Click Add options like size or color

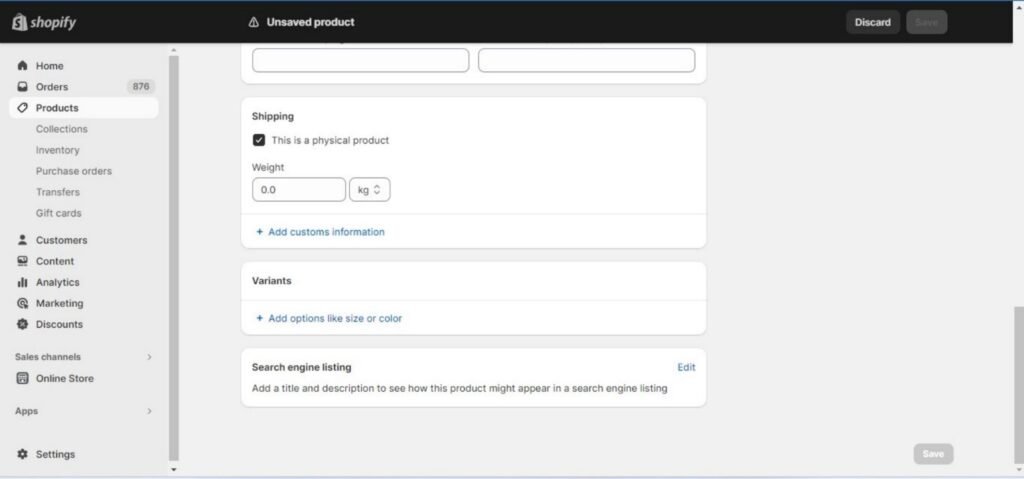(334, 318)
